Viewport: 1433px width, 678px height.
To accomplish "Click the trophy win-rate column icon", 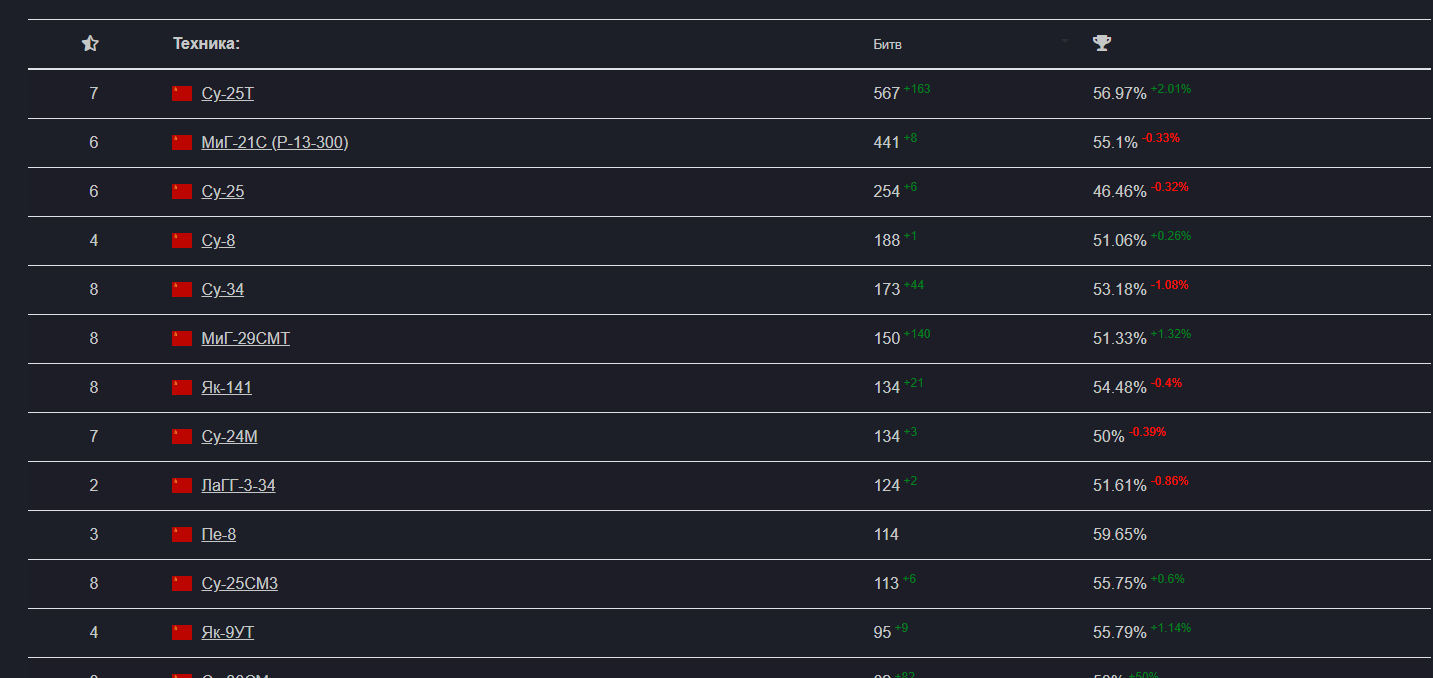I will coord(1102,43).
